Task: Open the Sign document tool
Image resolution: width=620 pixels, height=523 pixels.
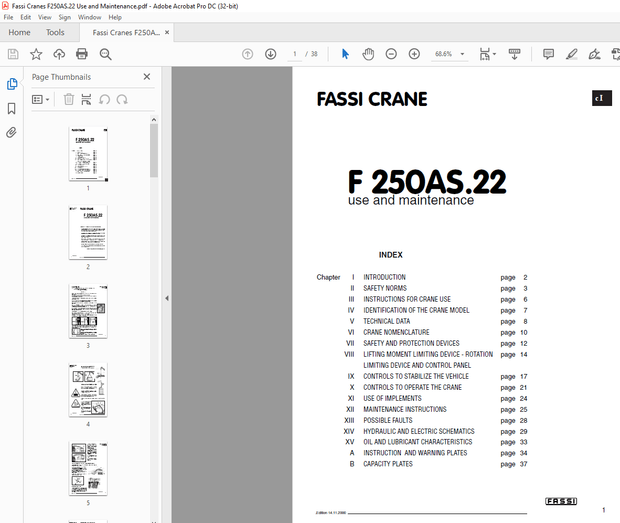Action: [594, 54]
